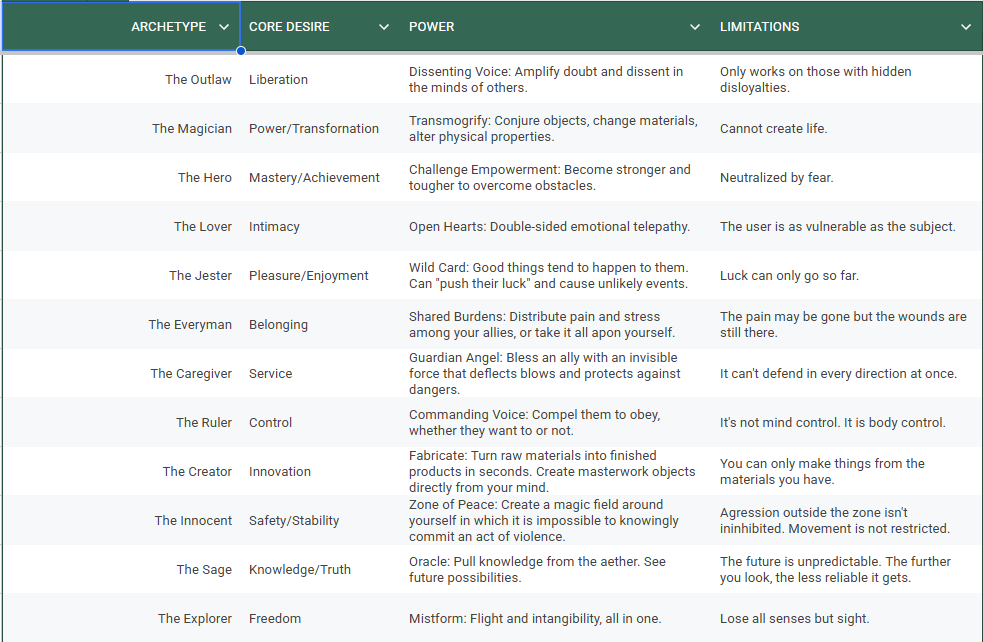983x642 pixels.
Task: Click the 'Liberation' core desire cell
Action: coord(320,80)
